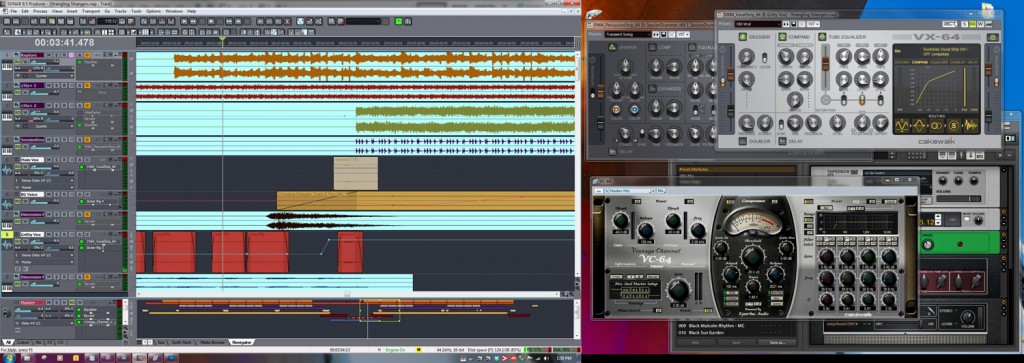Click the VX-64 input level fader

click(730, 74)
